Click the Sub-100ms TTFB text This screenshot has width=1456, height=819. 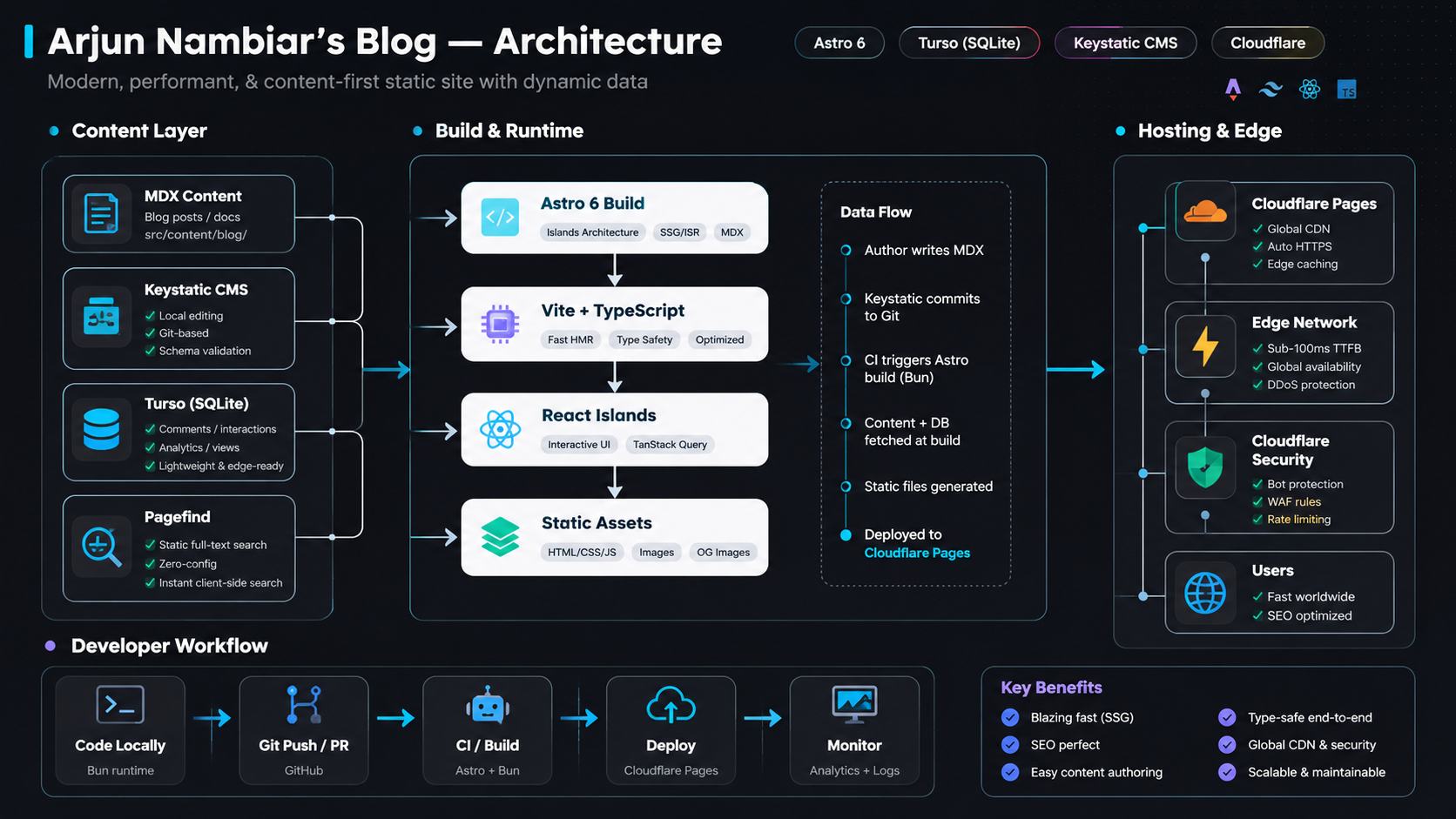click(1314, 348)
